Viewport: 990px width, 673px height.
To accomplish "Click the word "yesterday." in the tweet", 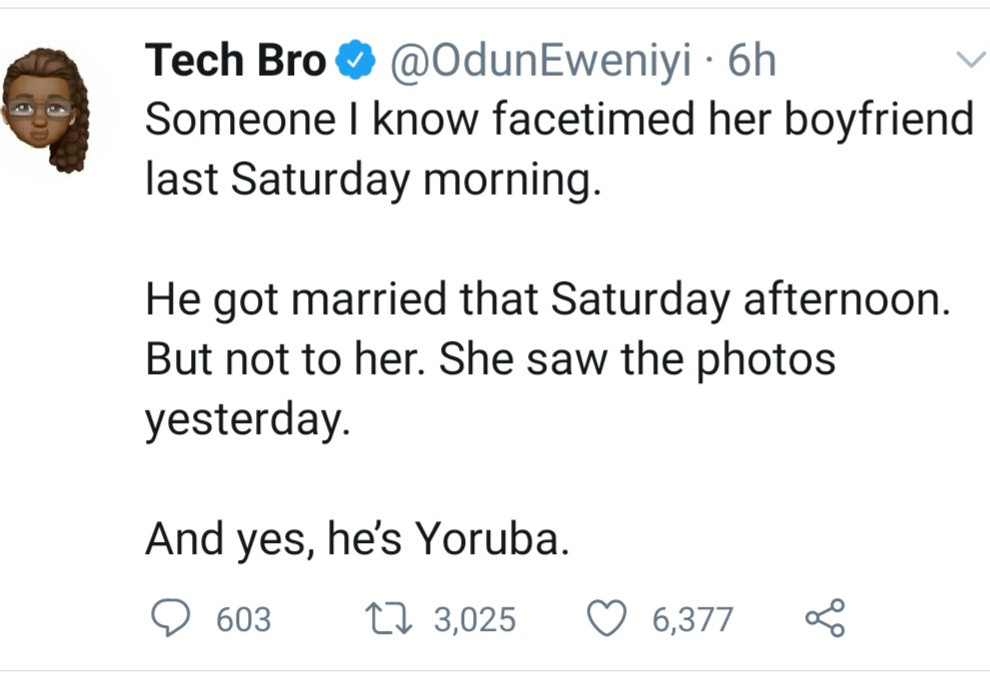I will (x=248, y=420).
